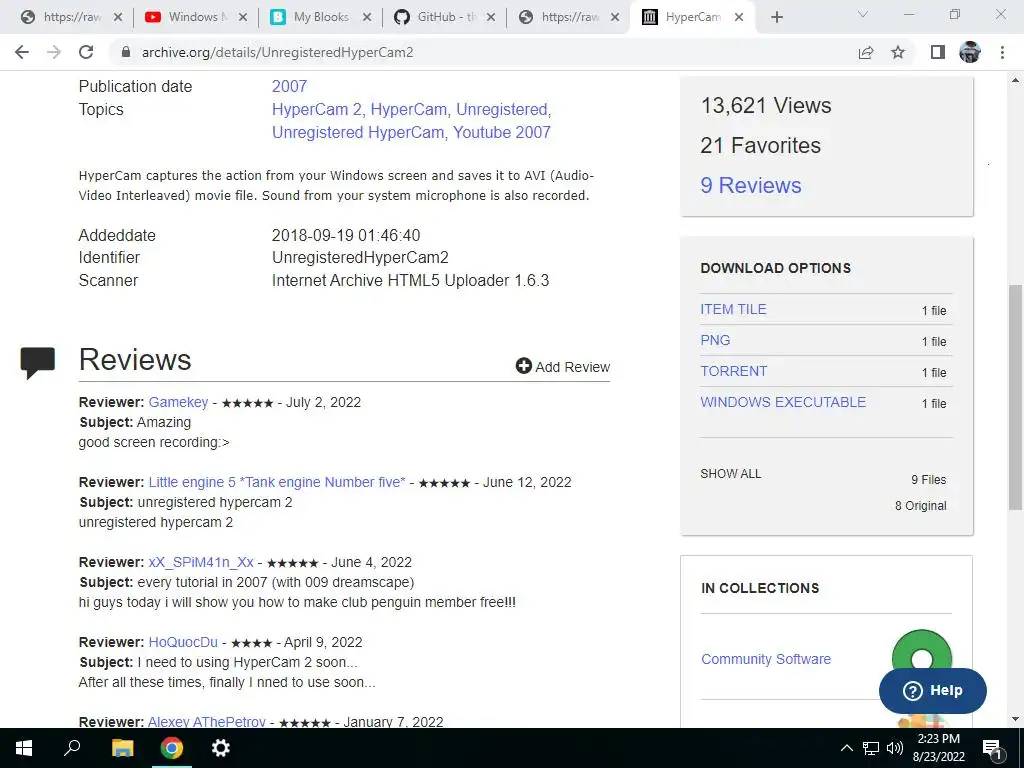Open reviewer HoQuocDu profile
Screen dimensions: 1024x768
[x=183, y=642]
